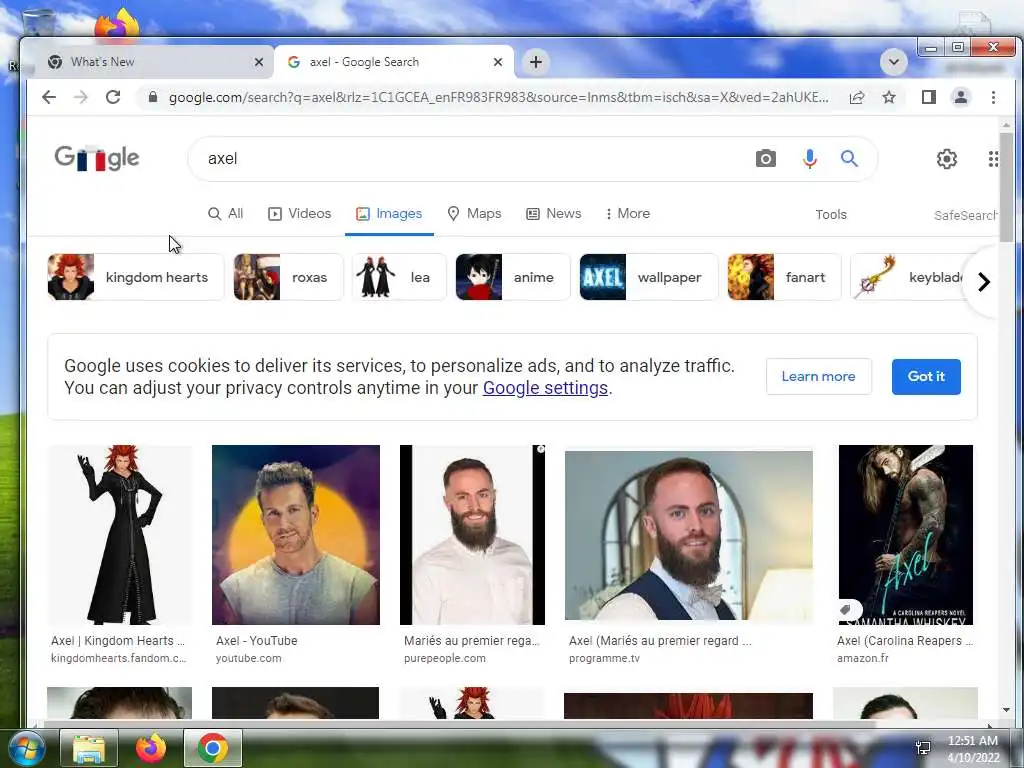The image size is (1024, 768).
Task: Filter by the roxas chip
Action: 288,277
